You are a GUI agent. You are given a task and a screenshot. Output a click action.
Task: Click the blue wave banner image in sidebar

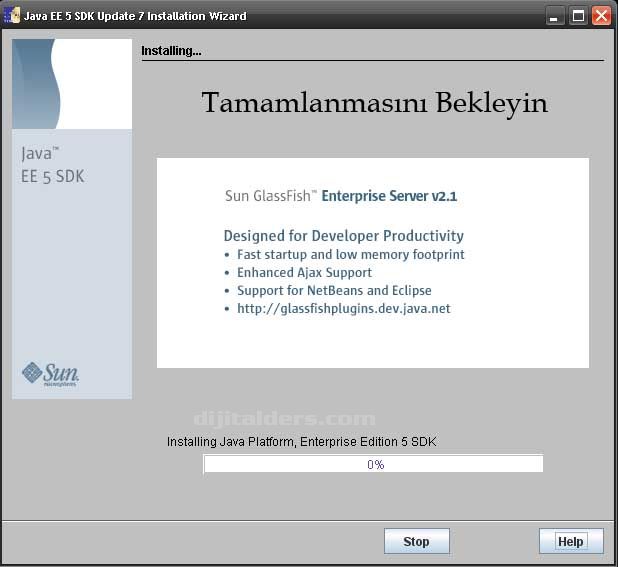click(x=72, y=84)
